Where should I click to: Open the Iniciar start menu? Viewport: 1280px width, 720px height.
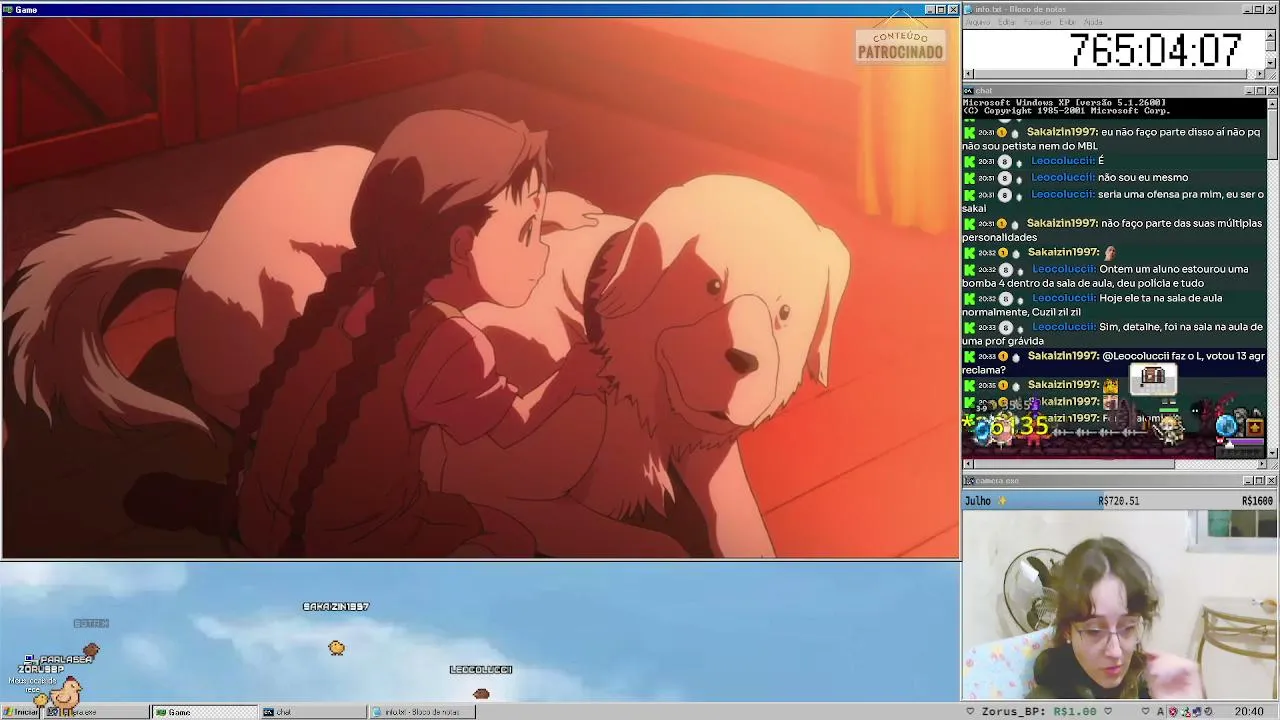click(20, 712)
